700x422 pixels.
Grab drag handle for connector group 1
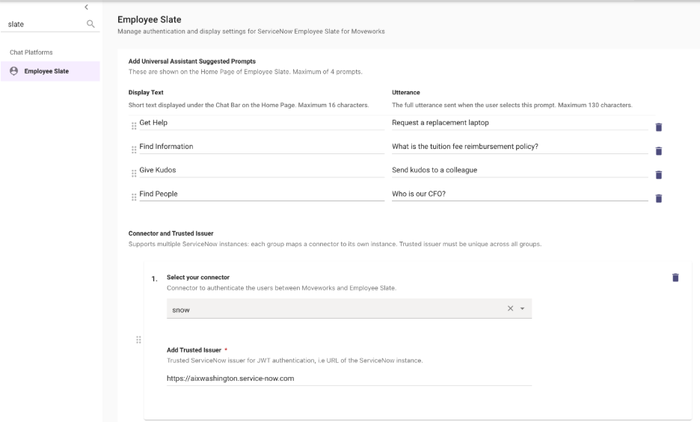(138, 340)
